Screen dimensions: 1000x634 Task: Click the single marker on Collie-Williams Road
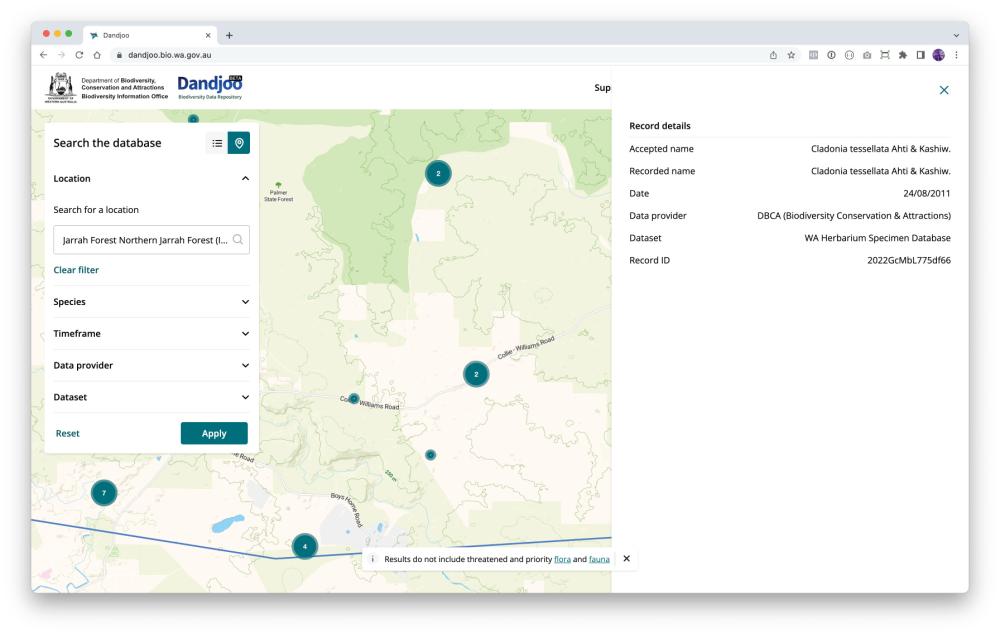(x=354, y=399)
